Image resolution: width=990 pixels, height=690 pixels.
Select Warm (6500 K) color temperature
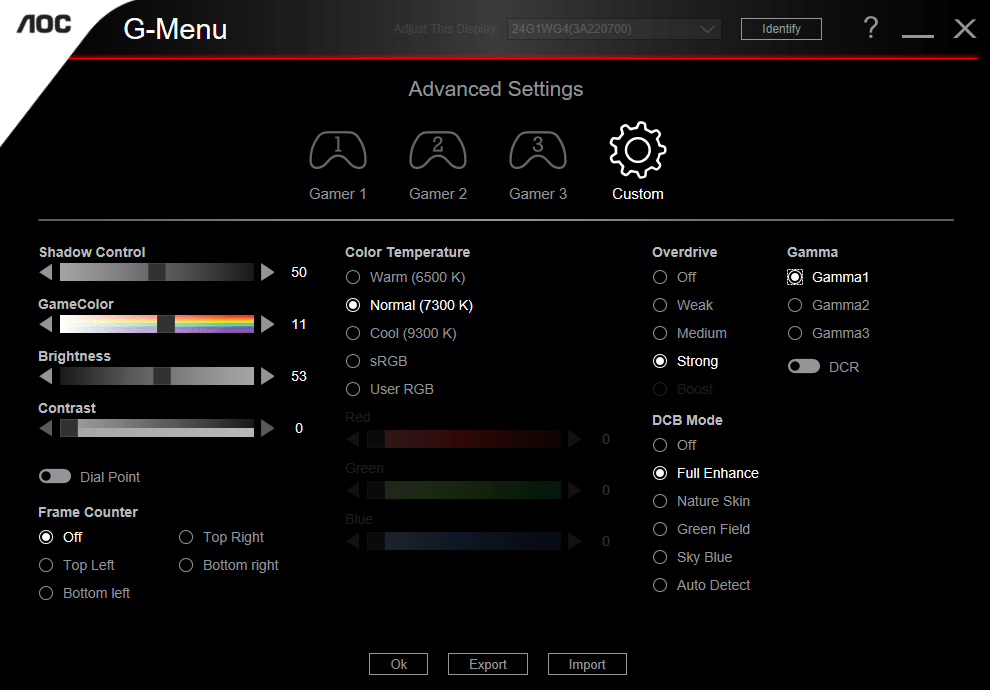405,277
